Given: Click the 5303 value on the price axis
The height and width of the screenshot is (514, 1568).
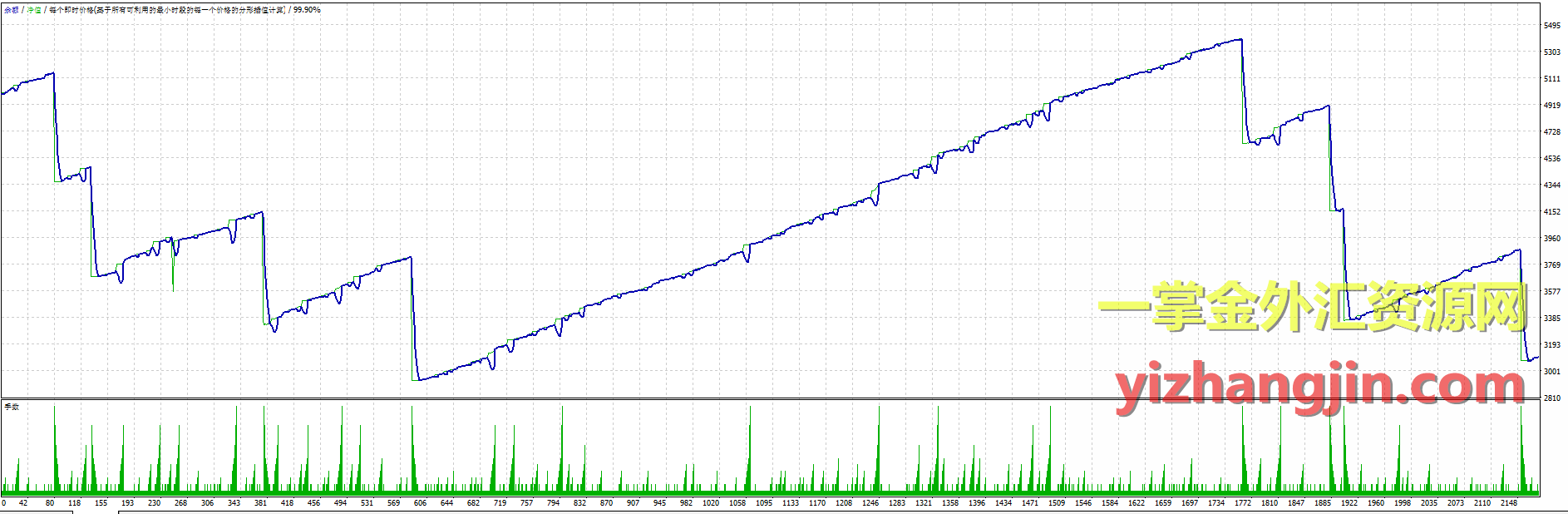Looking at the screenshot, I should [1552, 52].
